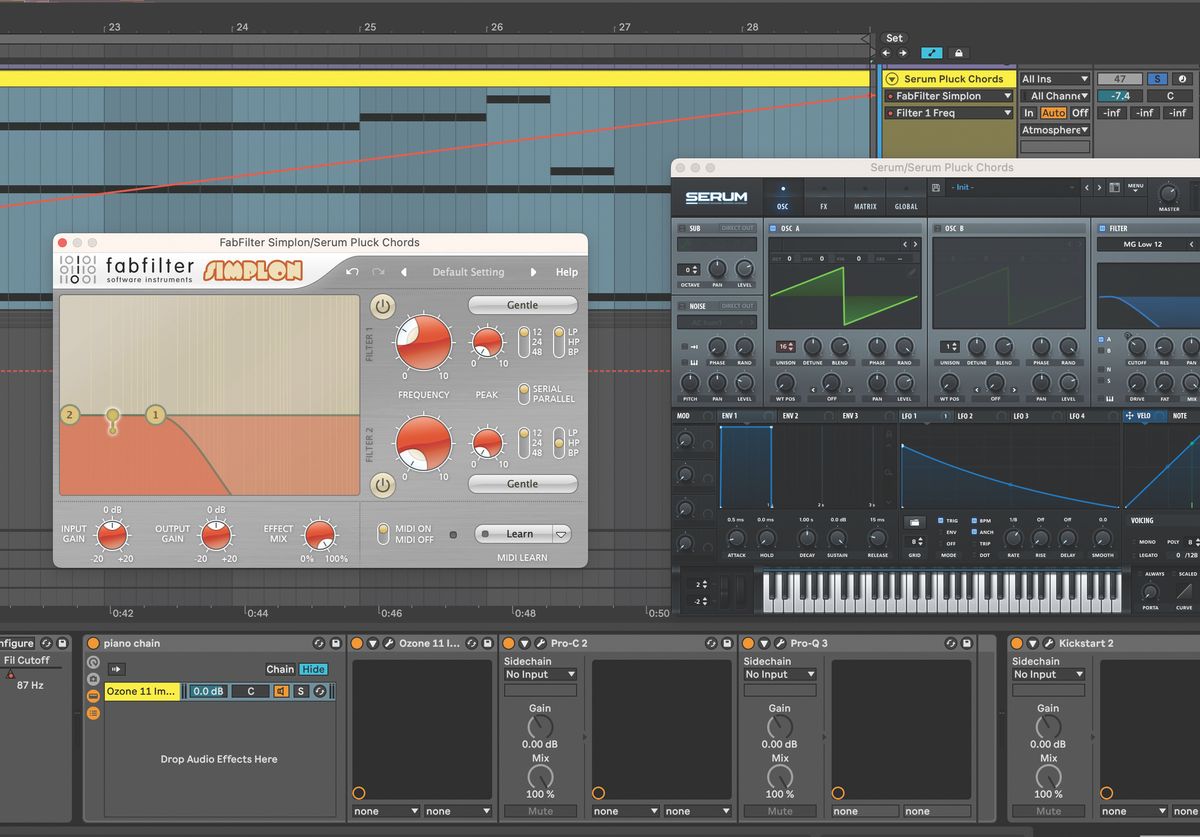Click the Learn button in Simplon
Screen dimensions: 1200x837
513,534
